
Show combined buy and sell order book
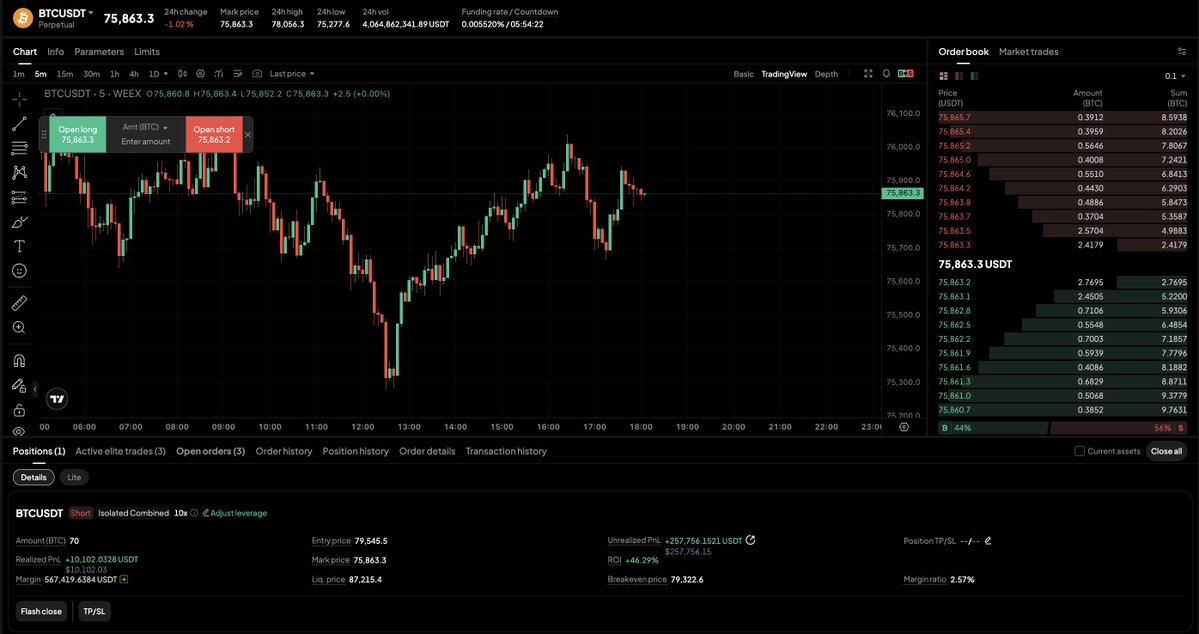pyautogui.click(x=944, y=76)
